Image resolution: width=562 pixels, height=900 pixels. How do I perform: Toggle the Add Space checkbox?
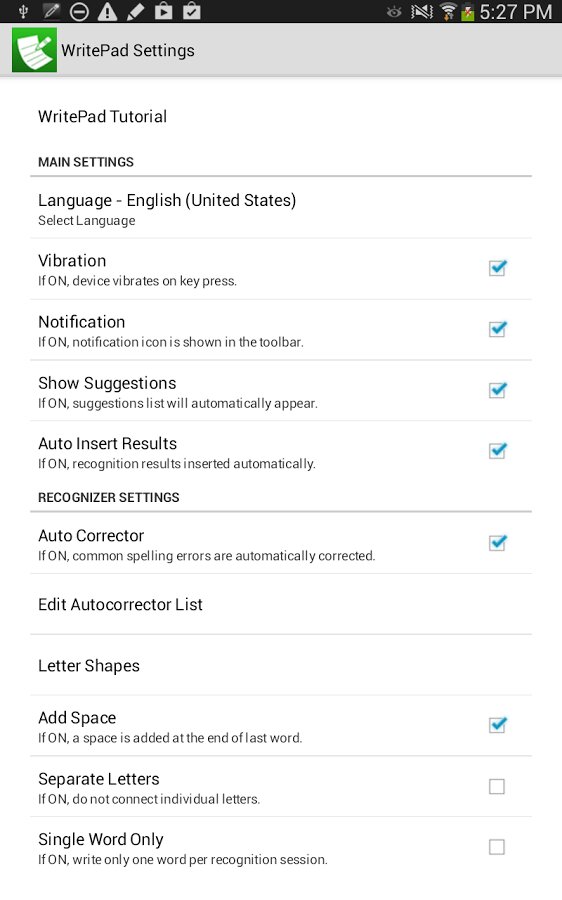(x=497, y=725)
